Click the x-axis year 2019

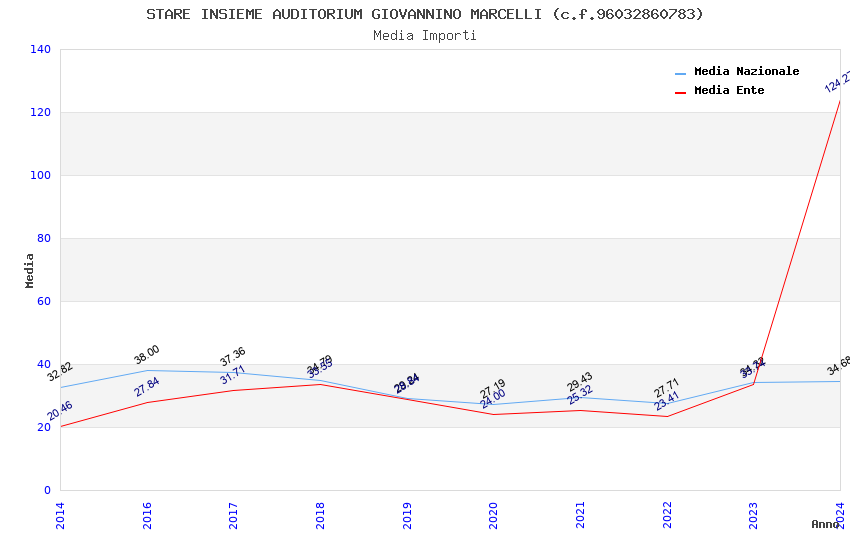(407, 515)
